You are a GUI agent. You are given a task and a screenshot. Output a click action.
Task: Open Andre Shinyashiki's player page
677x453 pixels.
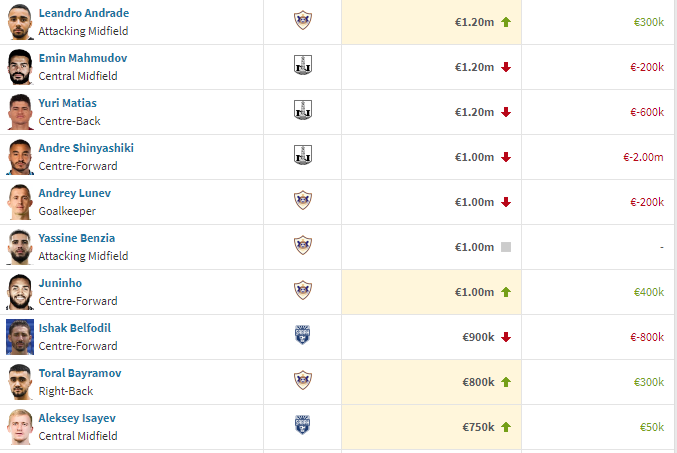[x=86, y=148]
